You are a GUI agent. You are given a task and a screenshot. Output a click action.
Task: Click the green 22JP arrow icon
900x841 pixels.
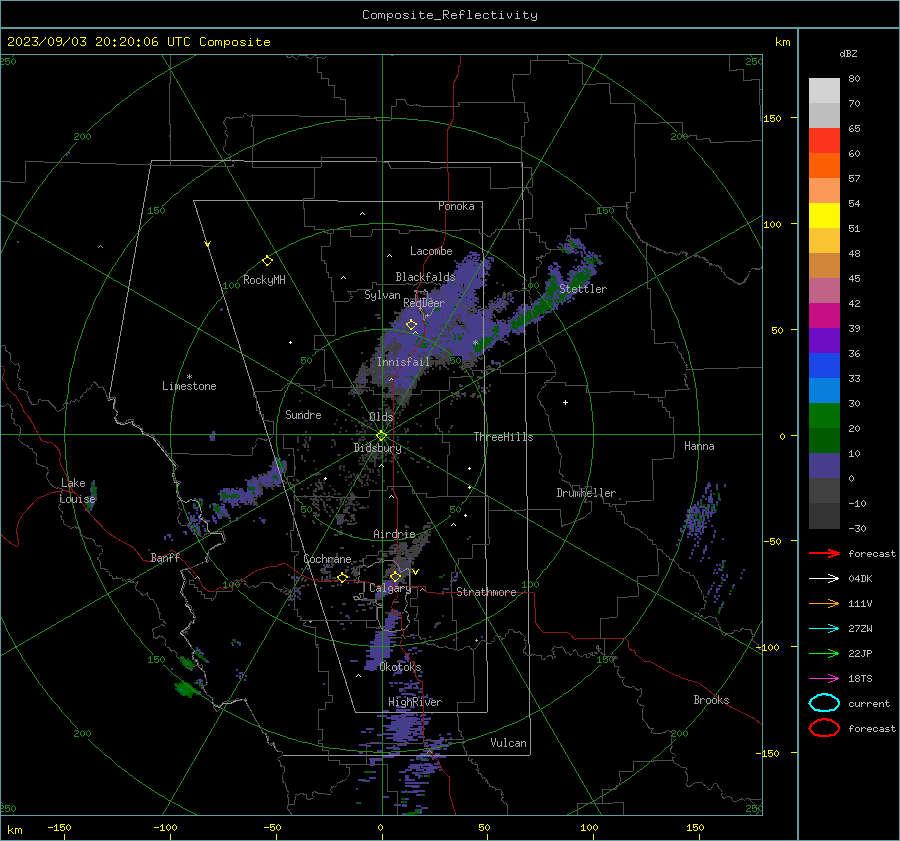tap(824, 653)
